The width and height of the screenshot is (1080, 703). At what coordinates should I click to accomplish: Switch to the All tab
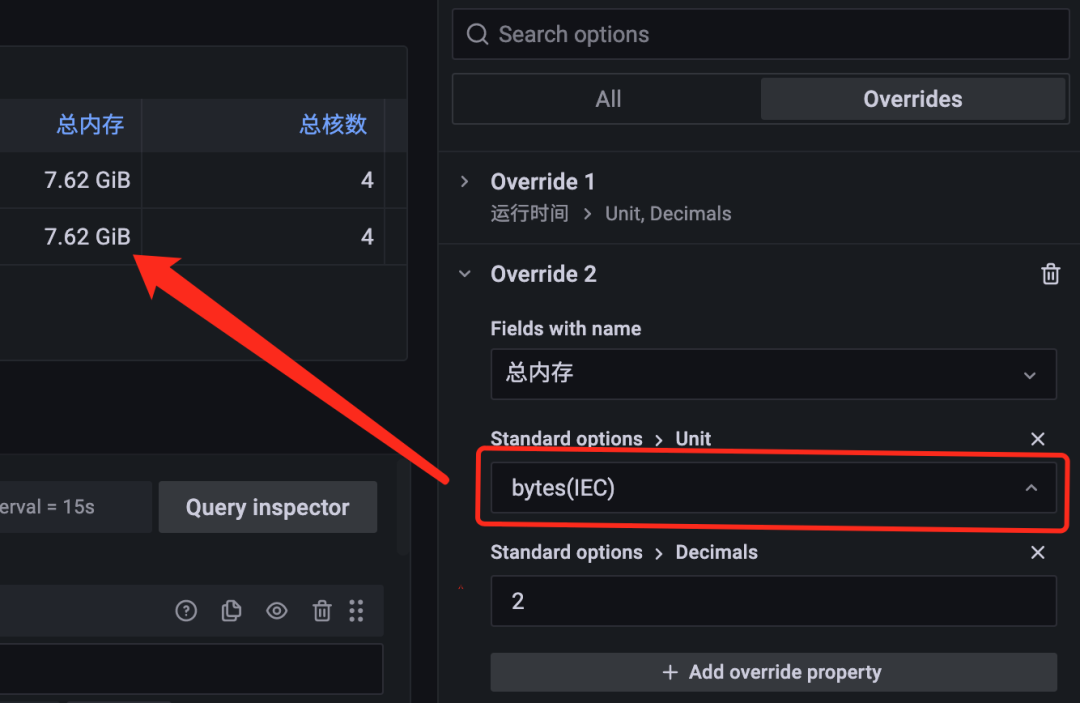[608, 99]
